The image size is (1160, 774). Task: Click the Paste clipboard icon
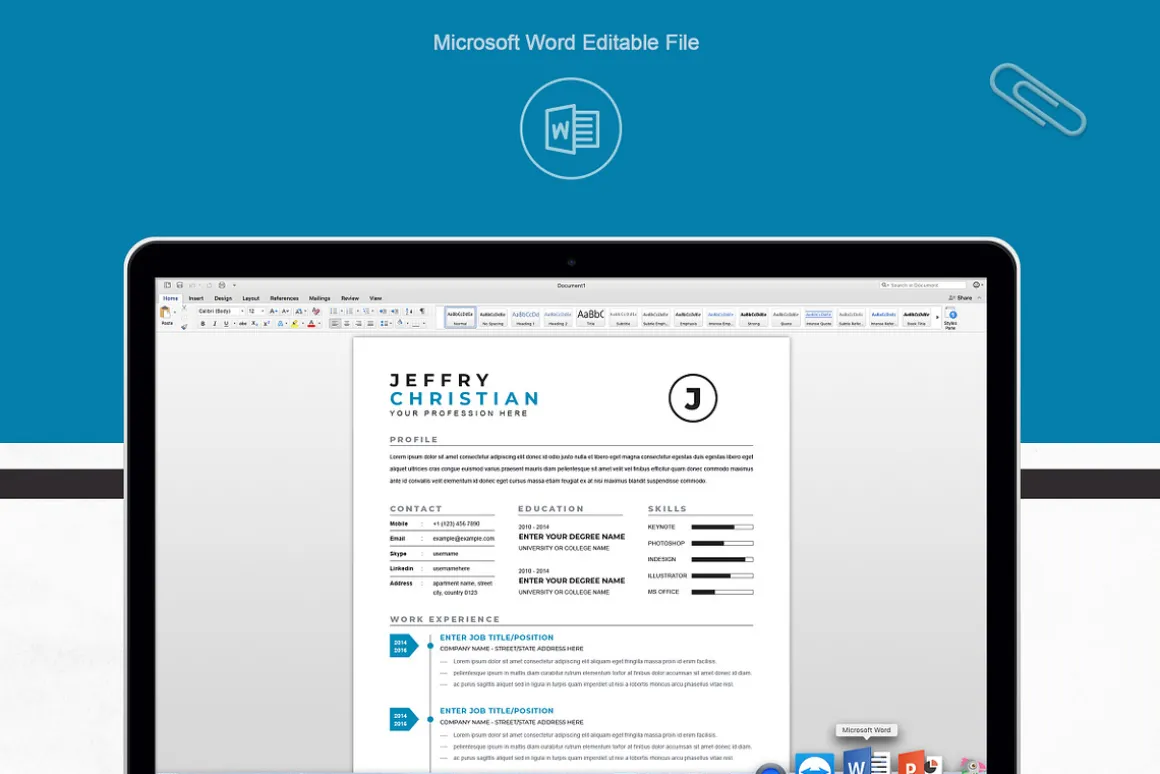[x=165, y=312]
